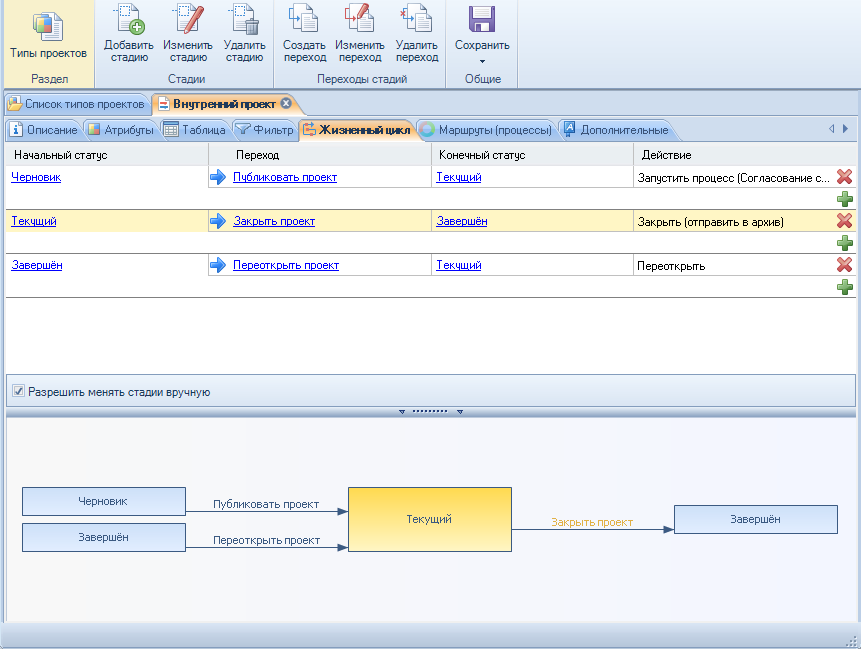Screen dimensions: 861x649
Task: Click the Сохранить floppy disk icon
Action: 482,19
